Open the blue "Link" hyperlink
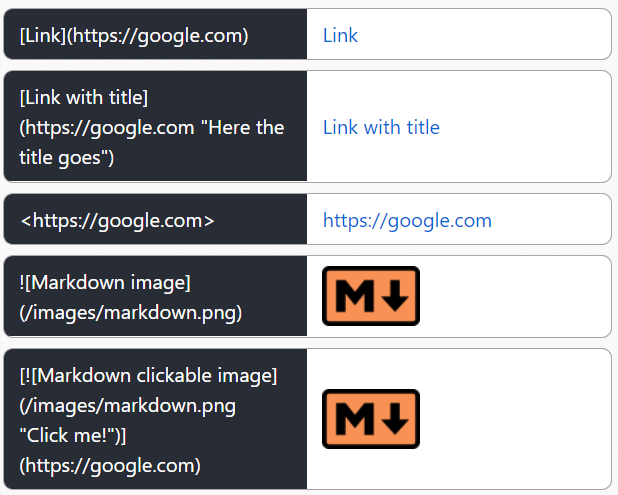This screenshot has width=618, height=495. [x=340, y=35]
